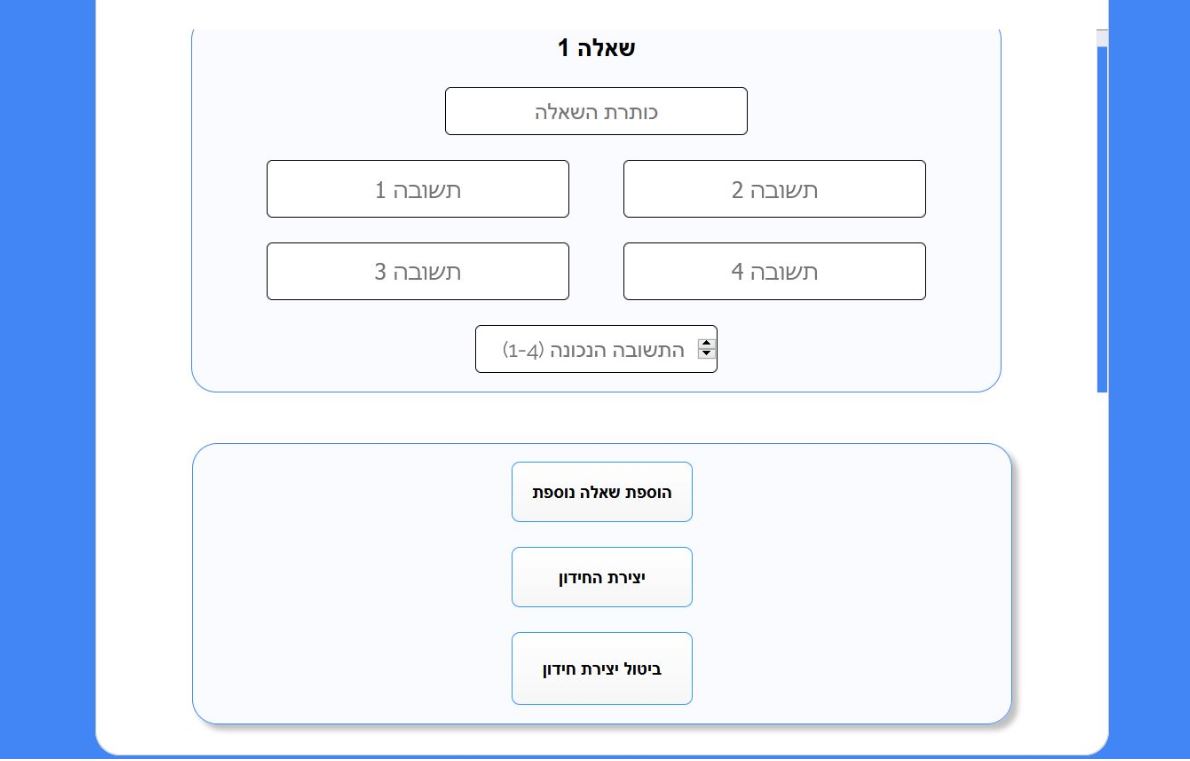Viewport: 1190px width, 761px height.
Task: Focus the תשובה 3 answer field
Action: pyautogui.click(x=417, y=271)
